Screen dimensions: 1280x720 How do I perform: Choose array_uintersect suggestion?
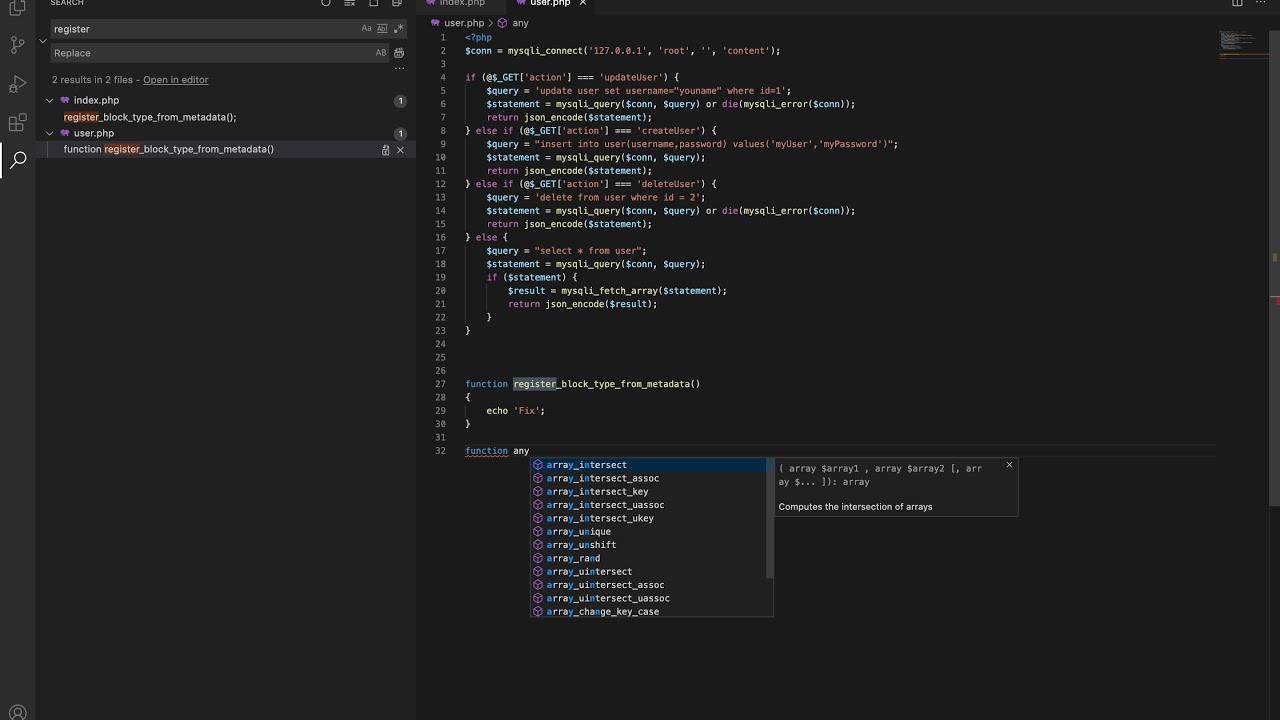(x=649, y=572)
